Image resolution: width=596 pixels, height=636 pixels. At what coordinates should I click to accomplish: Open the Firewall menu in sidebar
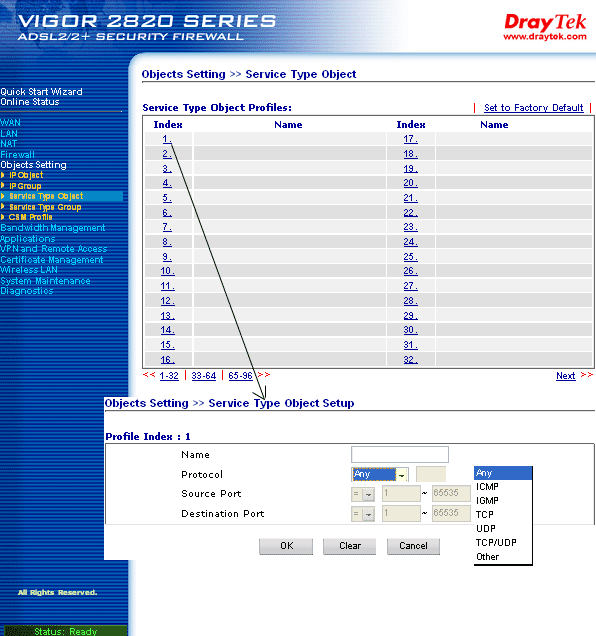click(x=17, y=155)
